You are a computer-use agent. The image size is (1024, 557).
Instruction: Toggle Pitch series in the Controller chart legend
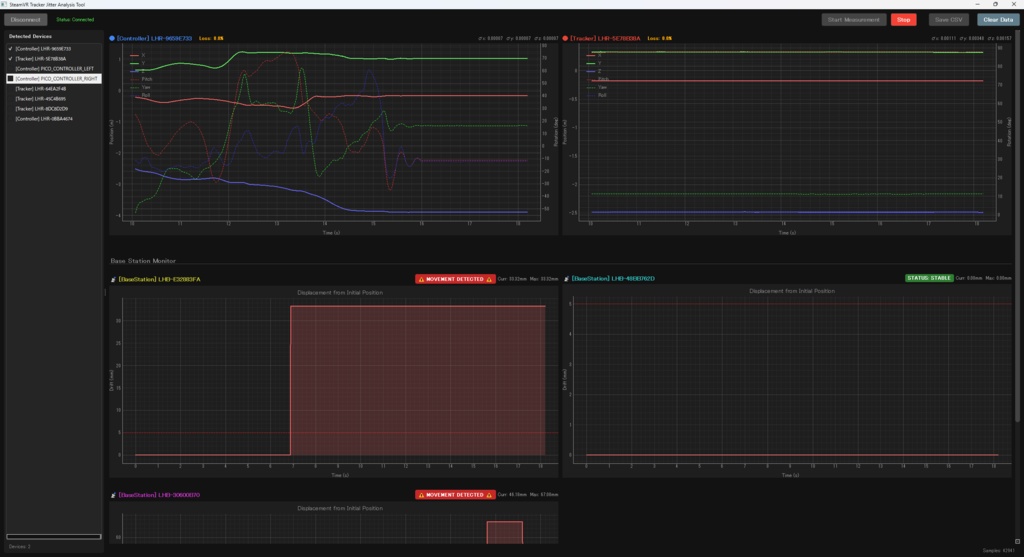point(141,79)
